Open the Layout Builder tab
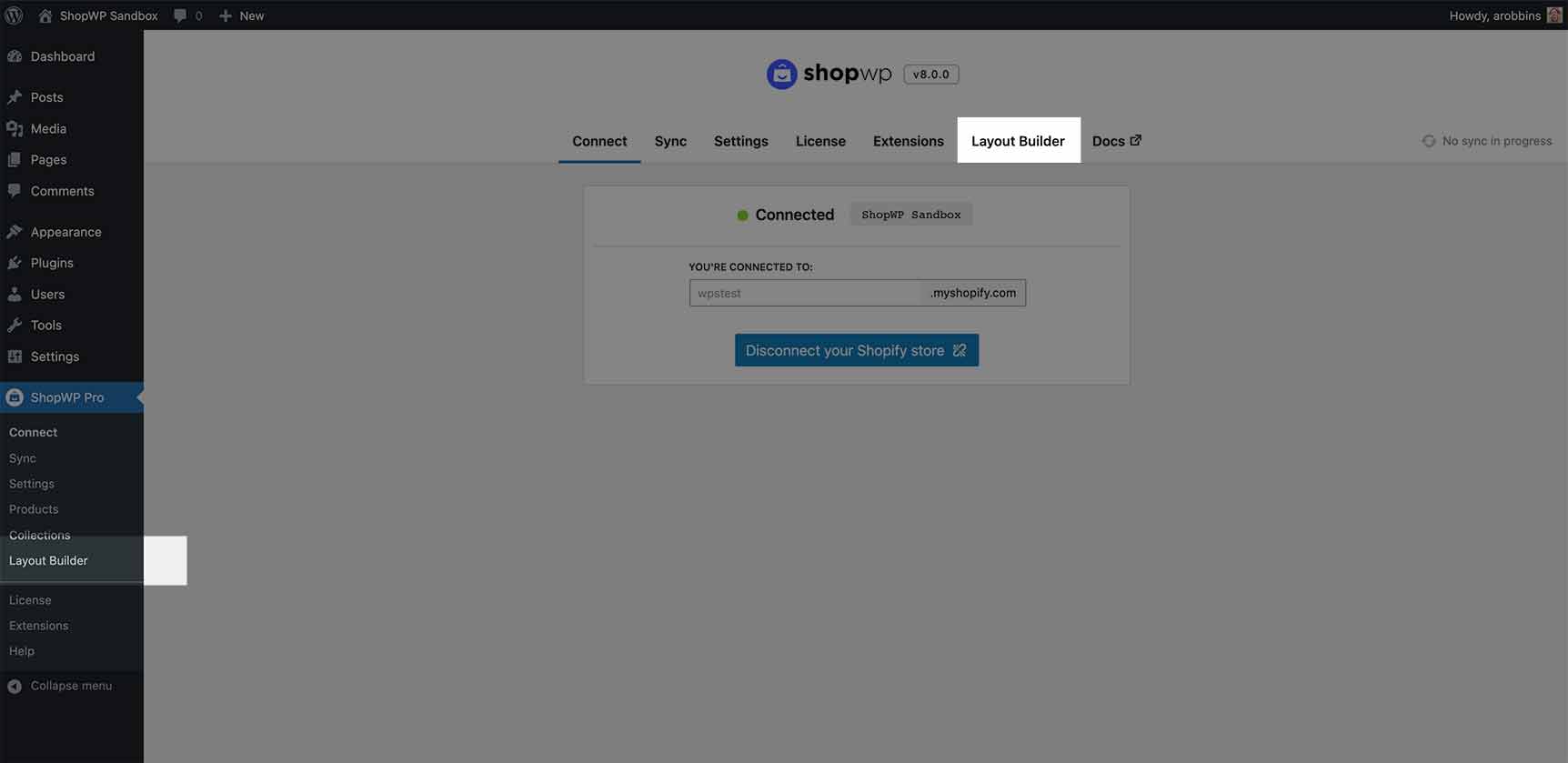1568x763 pixels. click(1019, 141)
